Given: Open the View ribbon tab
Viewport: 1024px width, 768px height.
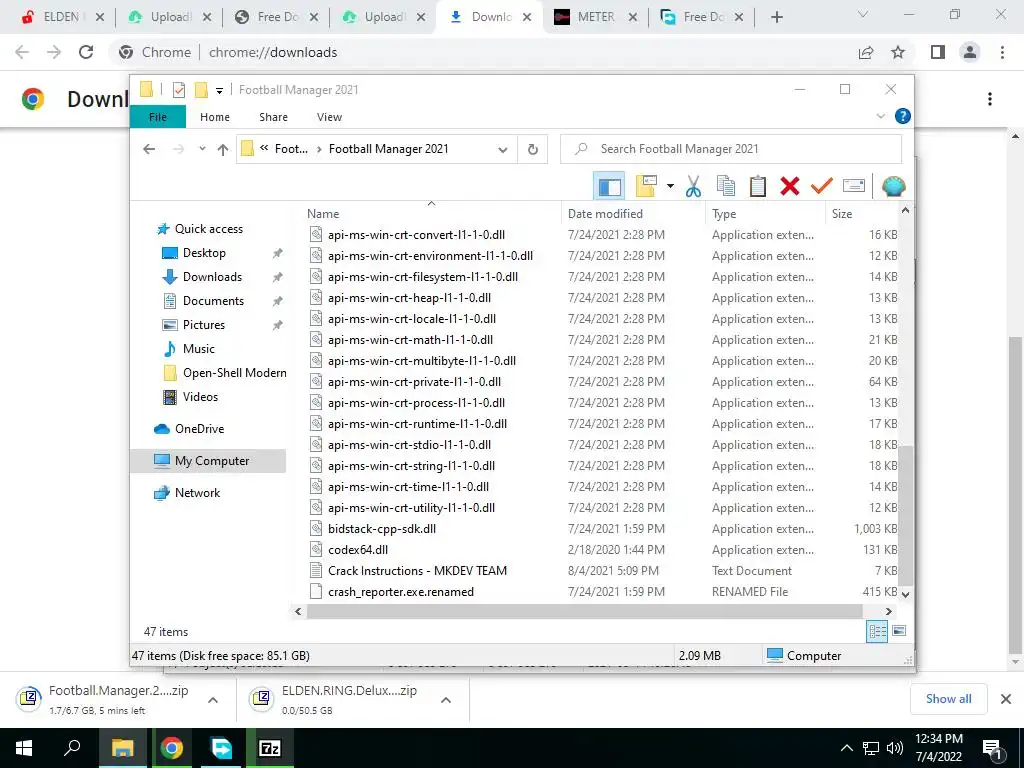Looking at the screenshot, I should coord(329,117).
